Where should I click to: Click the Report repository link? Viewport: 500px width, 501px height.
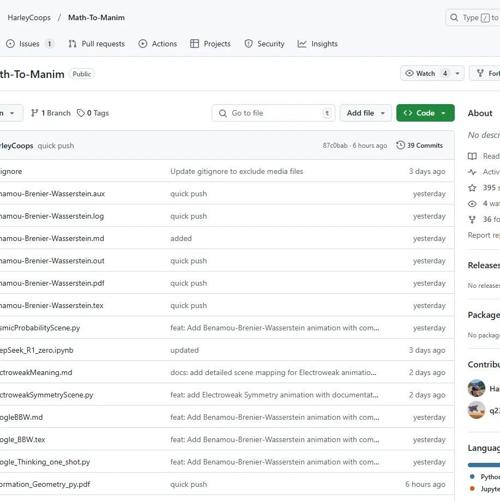point(484,235)
